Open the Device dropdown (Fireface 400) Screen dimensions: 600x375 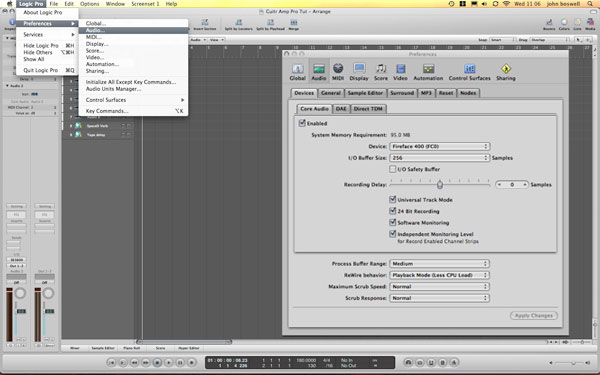(x=439, y=146)
